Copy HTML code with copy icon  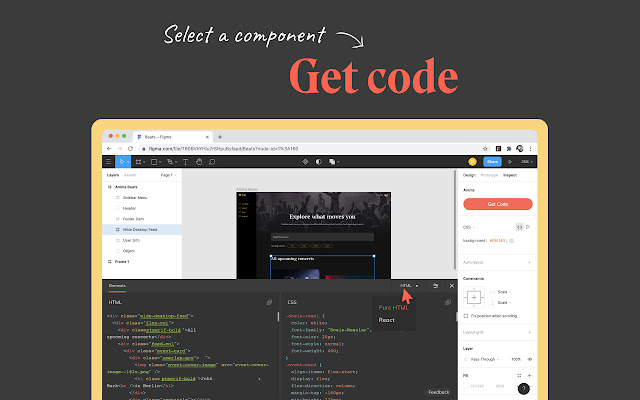click(269, 302)
